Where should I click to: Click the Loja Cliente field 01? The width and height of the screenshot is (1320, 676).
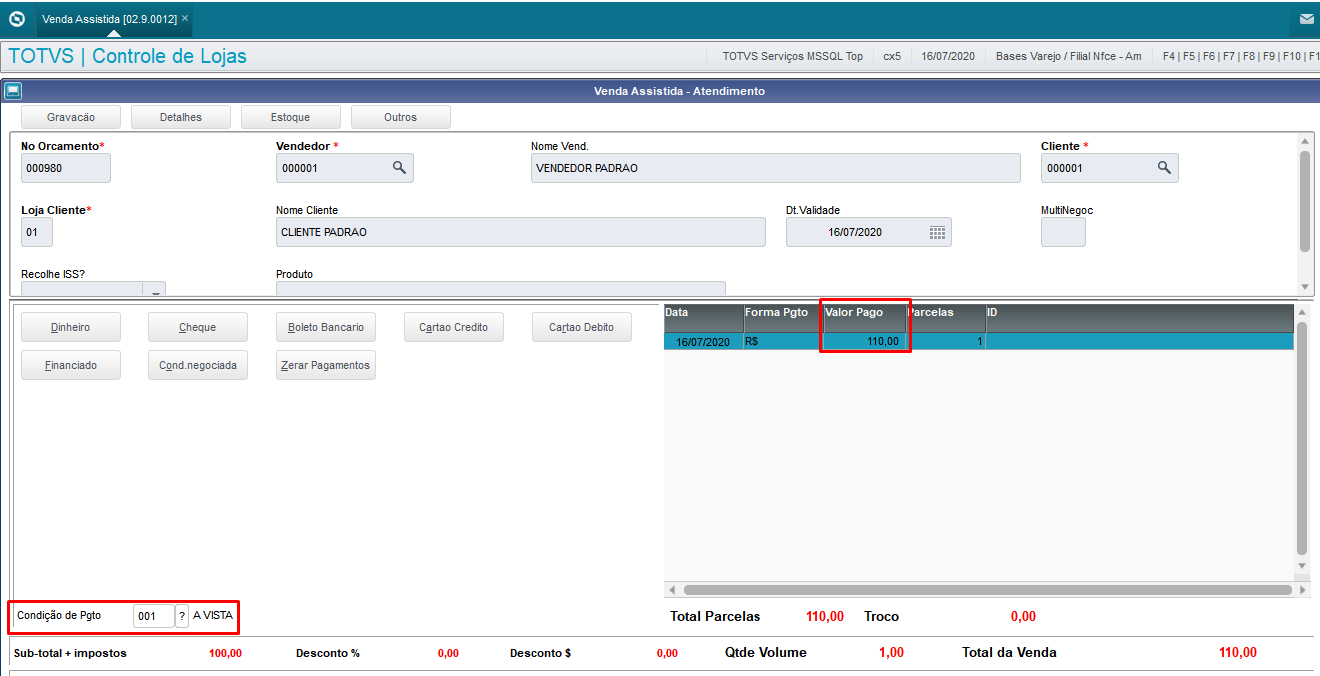tap(37, 232)
